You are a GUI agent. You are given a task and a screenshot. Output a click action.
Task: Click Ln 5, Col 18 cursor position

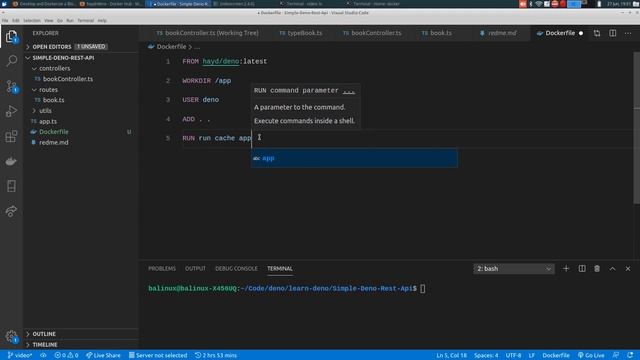coord(451,355)
